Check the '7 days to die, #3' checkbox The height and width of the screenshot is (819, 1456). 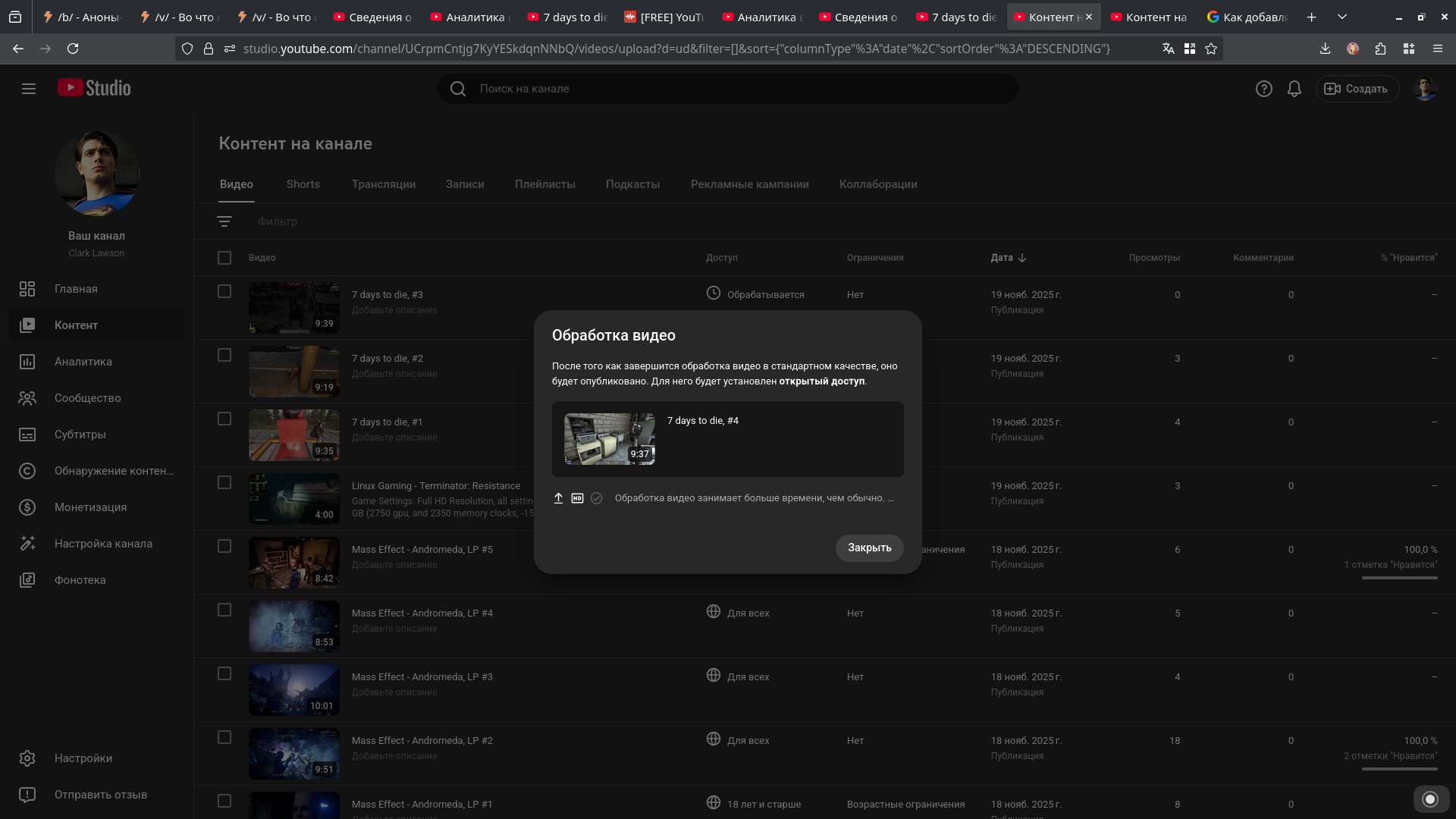[x=224, y=291]
